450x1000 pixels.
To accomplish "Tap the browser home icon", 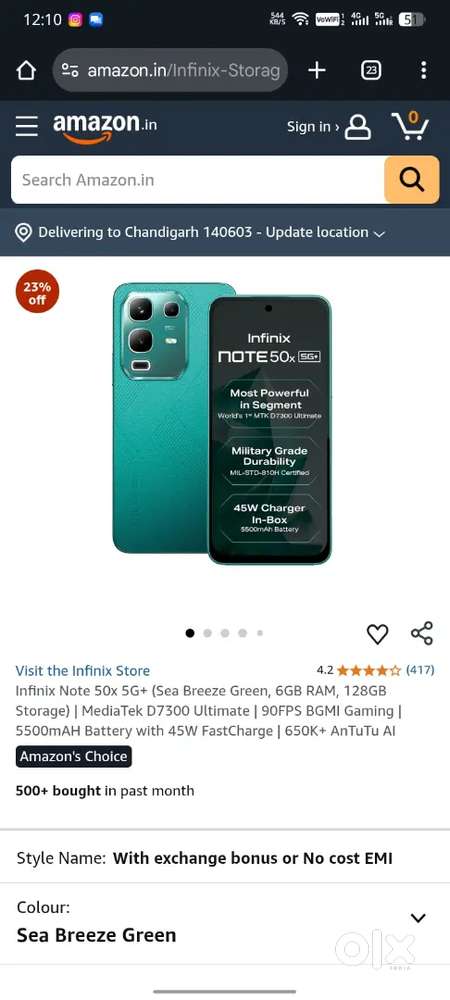I will 26,70.
